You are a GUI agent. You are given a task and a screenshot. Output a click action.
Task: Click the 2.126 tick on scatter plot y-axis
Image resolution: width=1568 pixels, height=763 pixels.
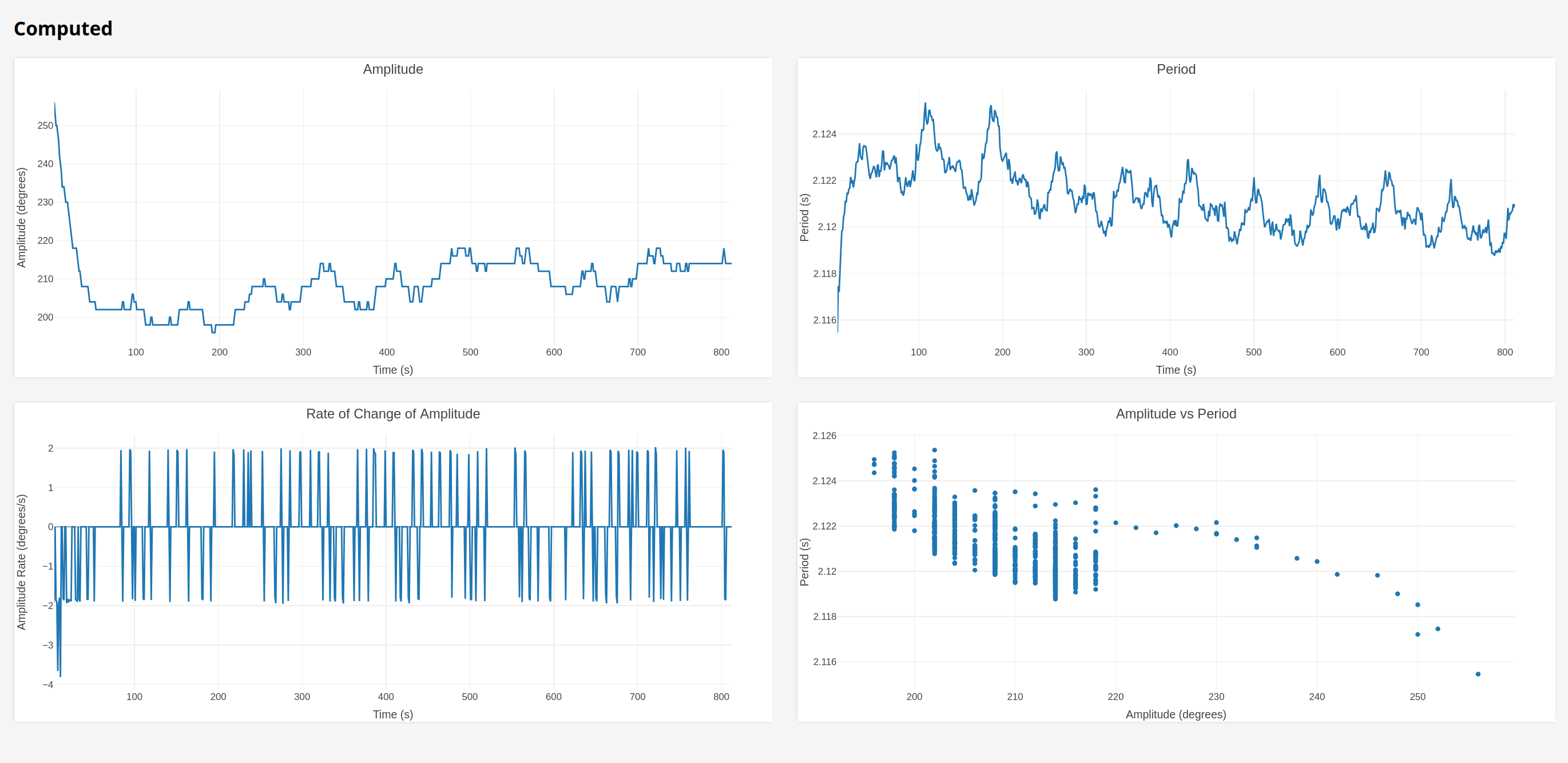click(824, 436)
